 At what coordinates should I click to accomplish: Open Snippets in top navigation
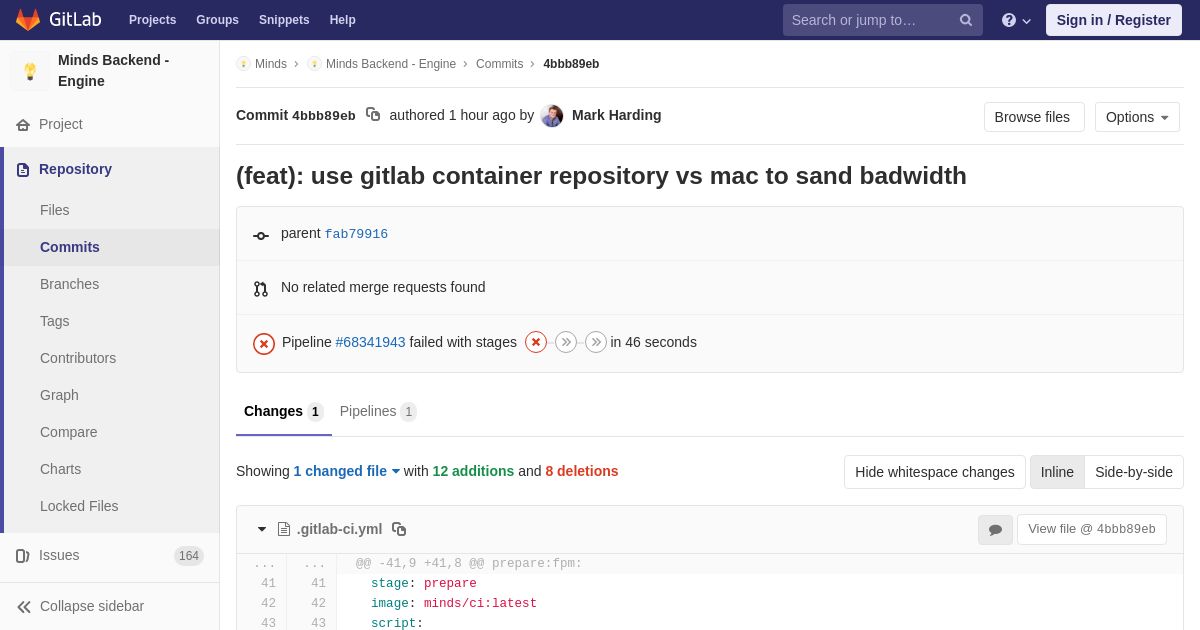(284, 20)
